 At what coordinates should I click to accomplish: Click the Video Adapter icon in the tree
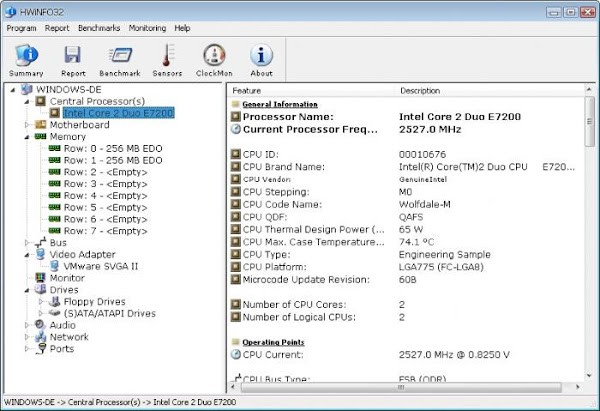[40, 254]
